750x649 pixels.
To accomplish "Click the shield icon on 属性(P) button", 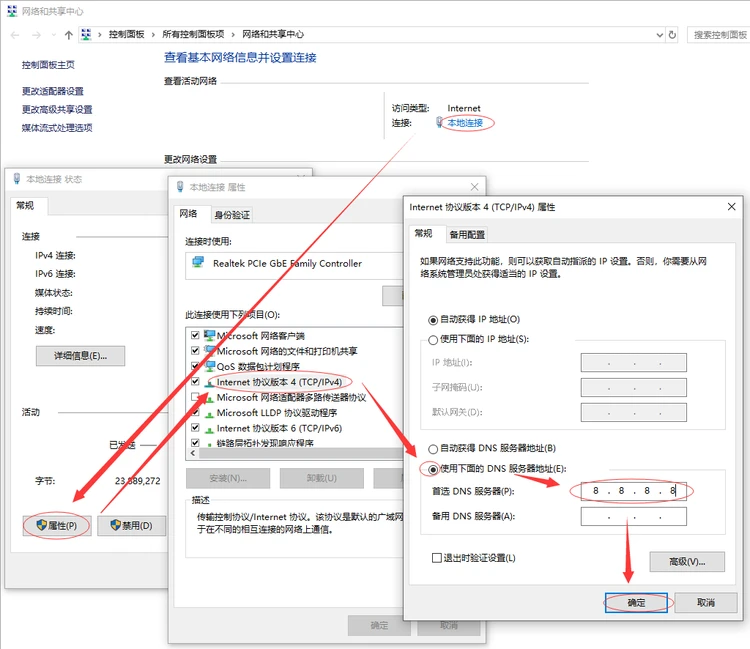I will click(42, 525).
